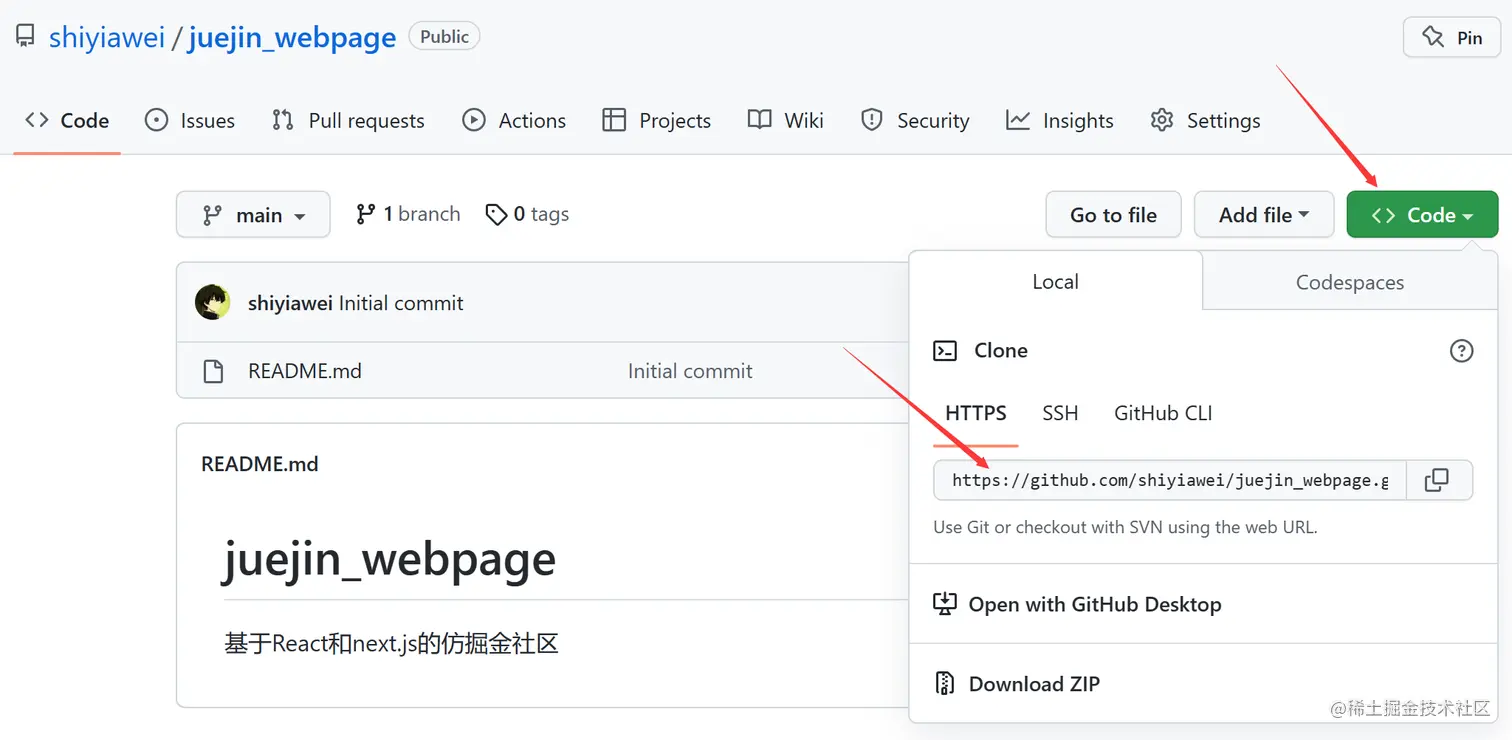Select the Code repository tab
This screenshot has height=740, width=1512.
(67, 121)
